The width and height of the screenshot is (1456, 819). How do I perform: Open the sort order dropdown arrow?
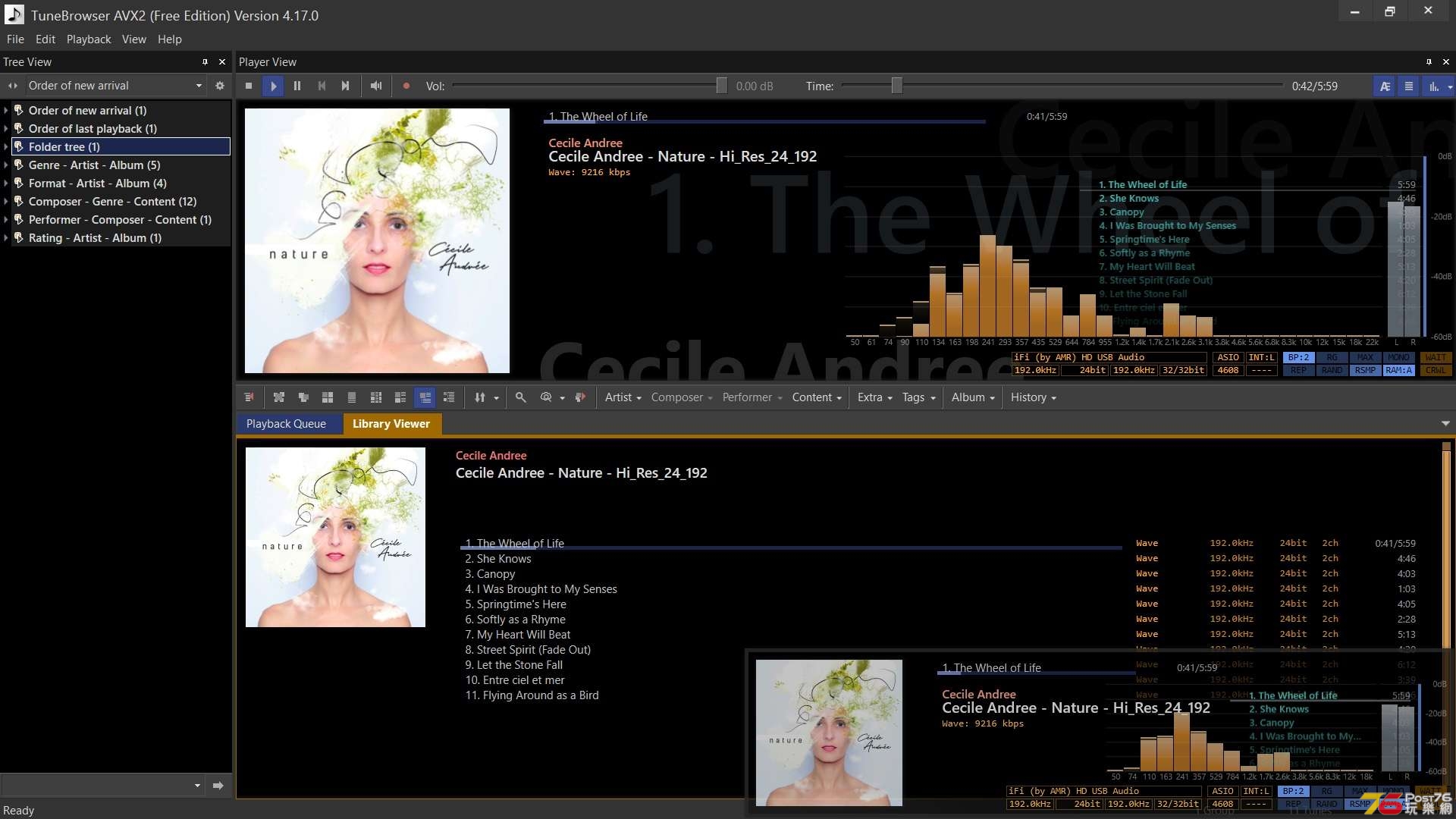(497, 398)
